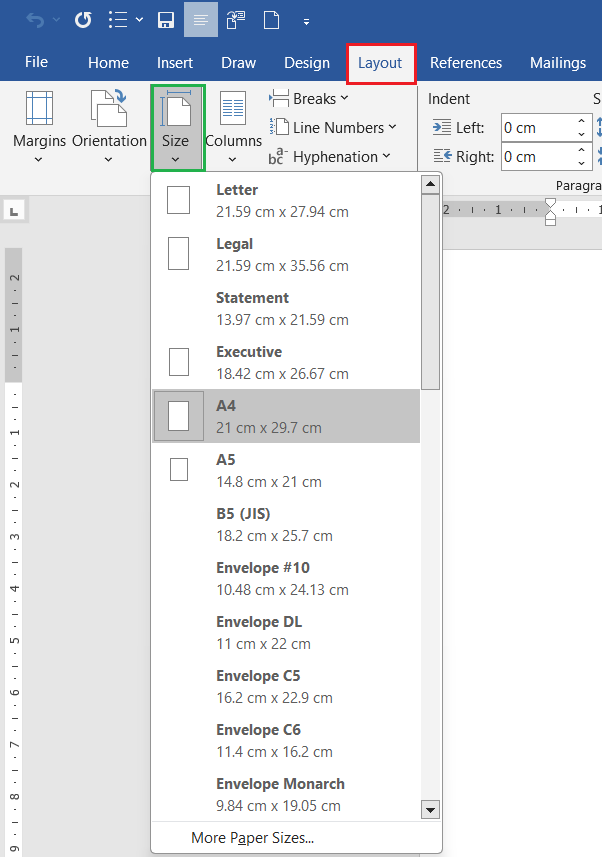Decrease the Left indent with down spinner
The height and width of the screenshot is (857, 602).
tap(582, 134)
